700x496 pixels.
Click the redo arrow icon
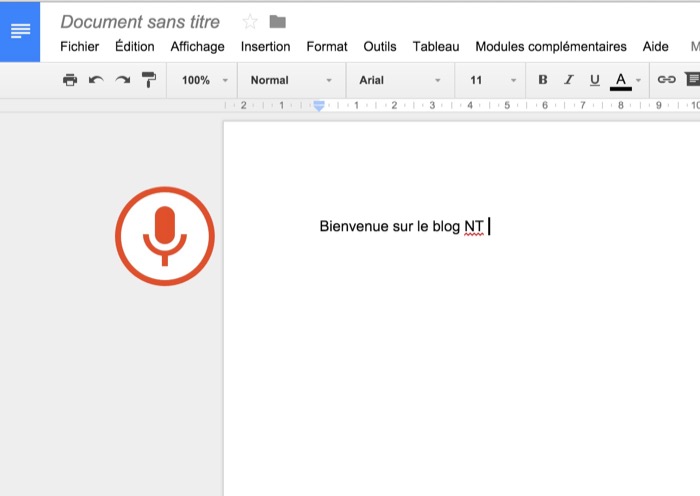122,80
